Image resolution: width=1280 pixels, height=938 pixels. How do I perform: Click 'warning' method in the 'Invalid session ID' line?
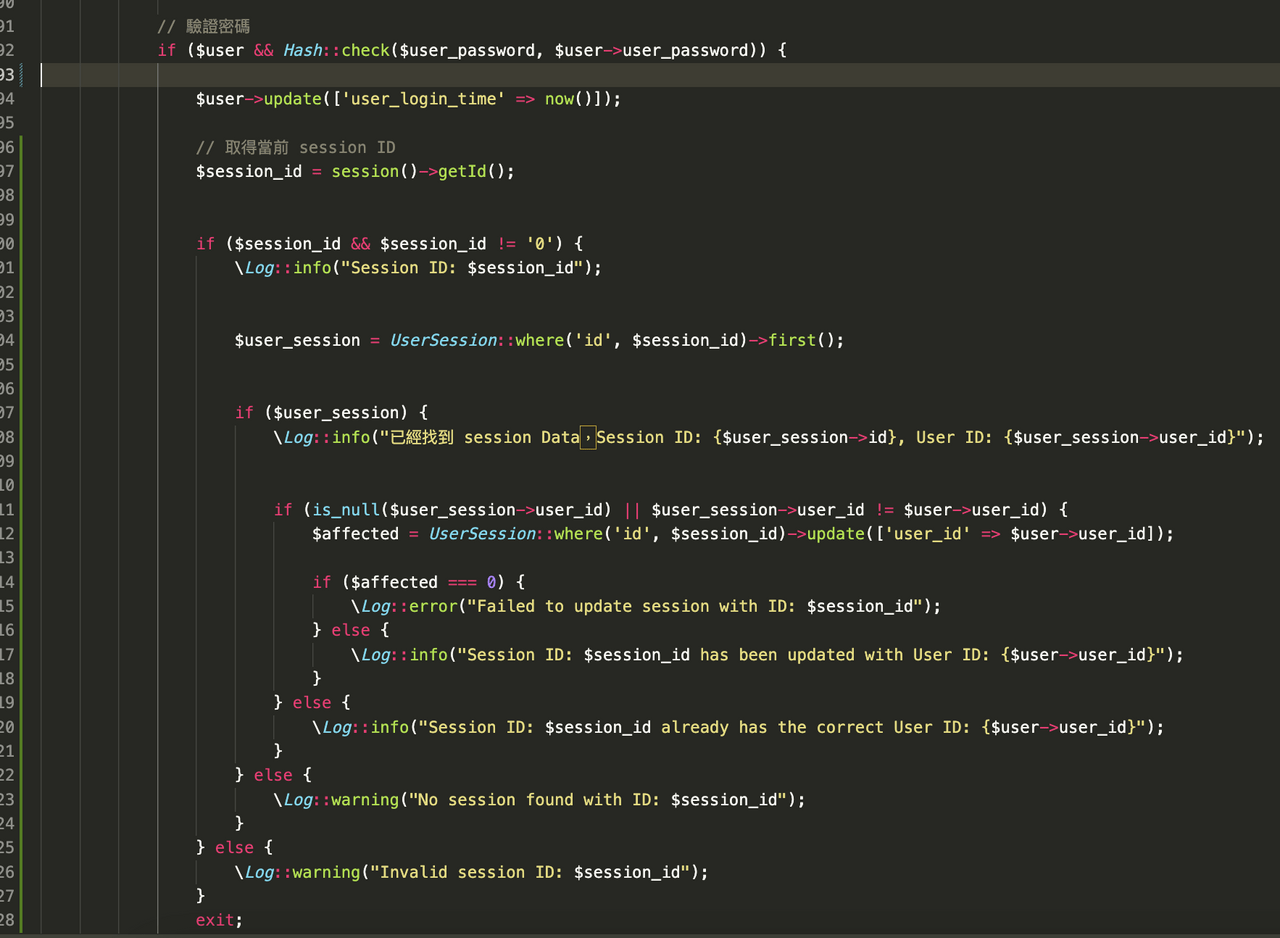[x=327, y=872]
